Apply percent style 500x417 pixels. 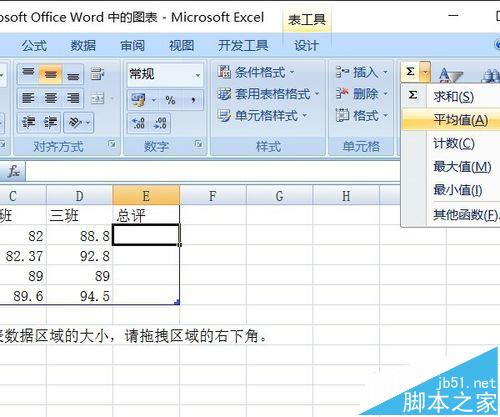pyautogui.click(x=170, y=99)
